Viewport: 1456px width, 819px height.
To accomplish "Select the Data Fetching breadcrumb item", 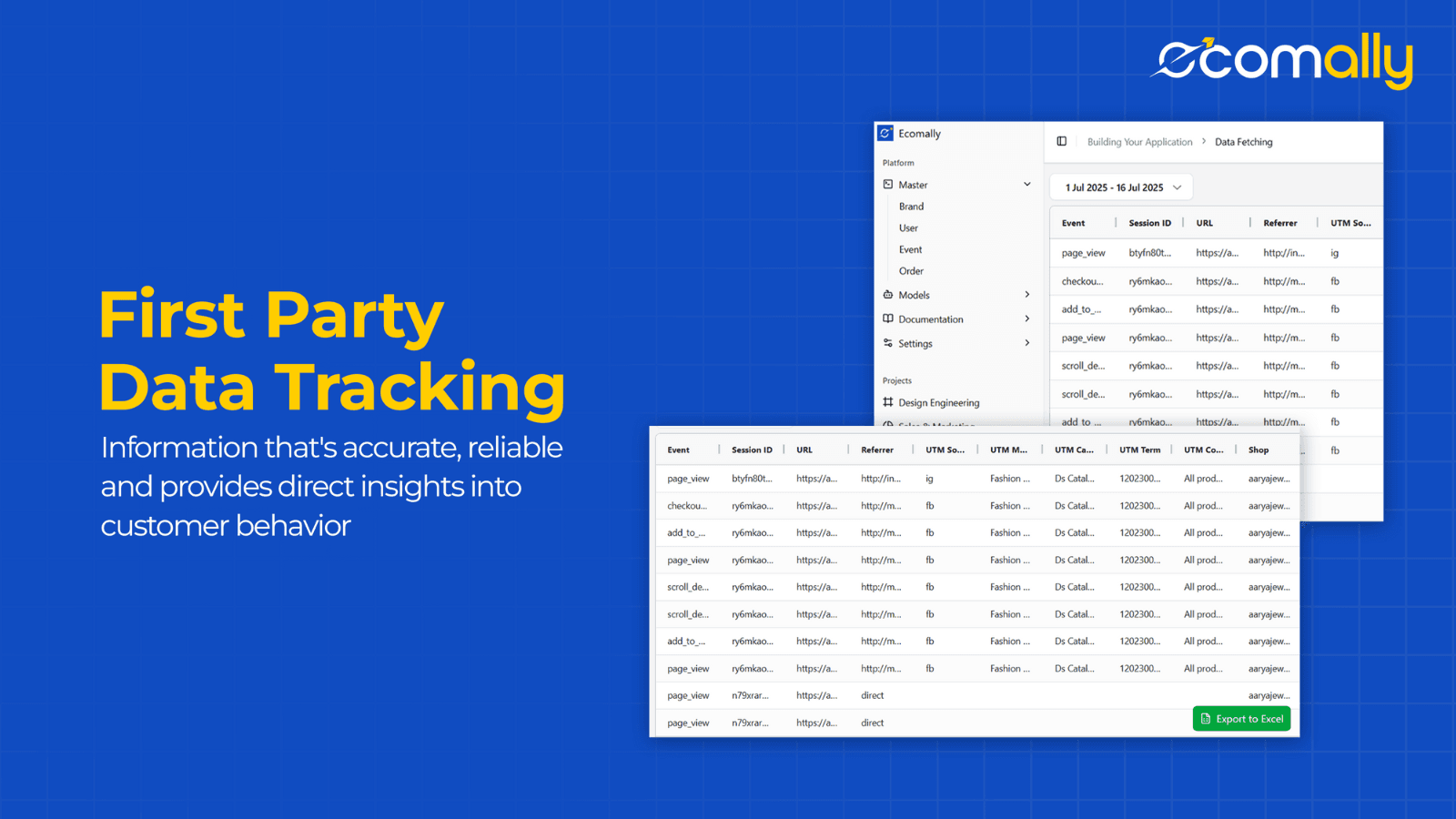I will coord(1243,141).
